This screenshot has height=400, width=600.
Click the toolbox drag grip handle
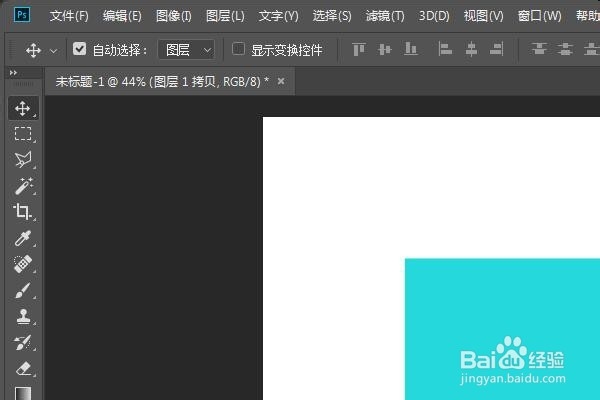point(23,84)
